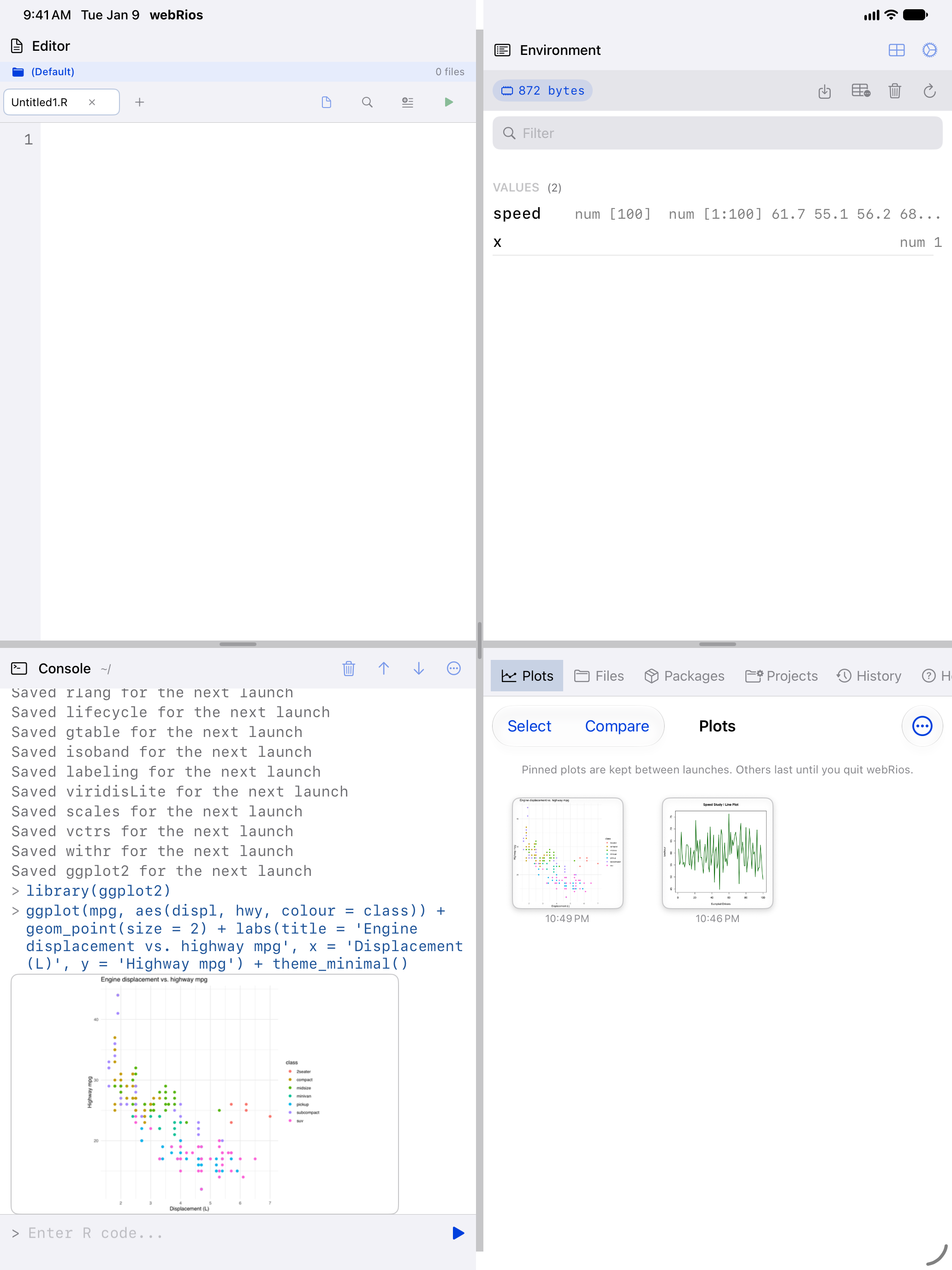The image size is (952, 1270).
Task: Click the new document icon in editor toolbar
Action: 327,102
